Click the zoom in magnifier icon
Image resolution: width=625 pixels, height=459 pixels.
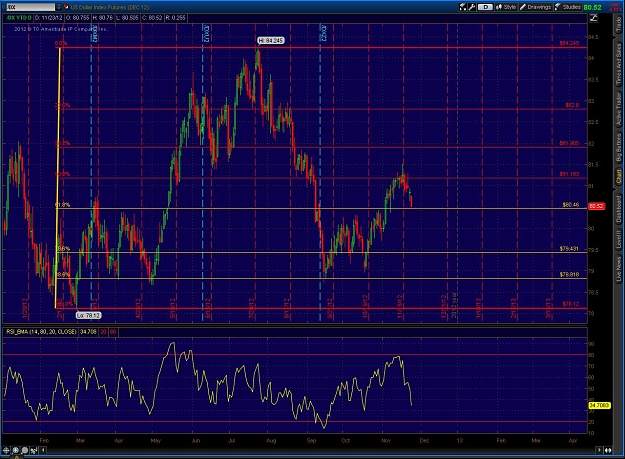click(16, 450)
